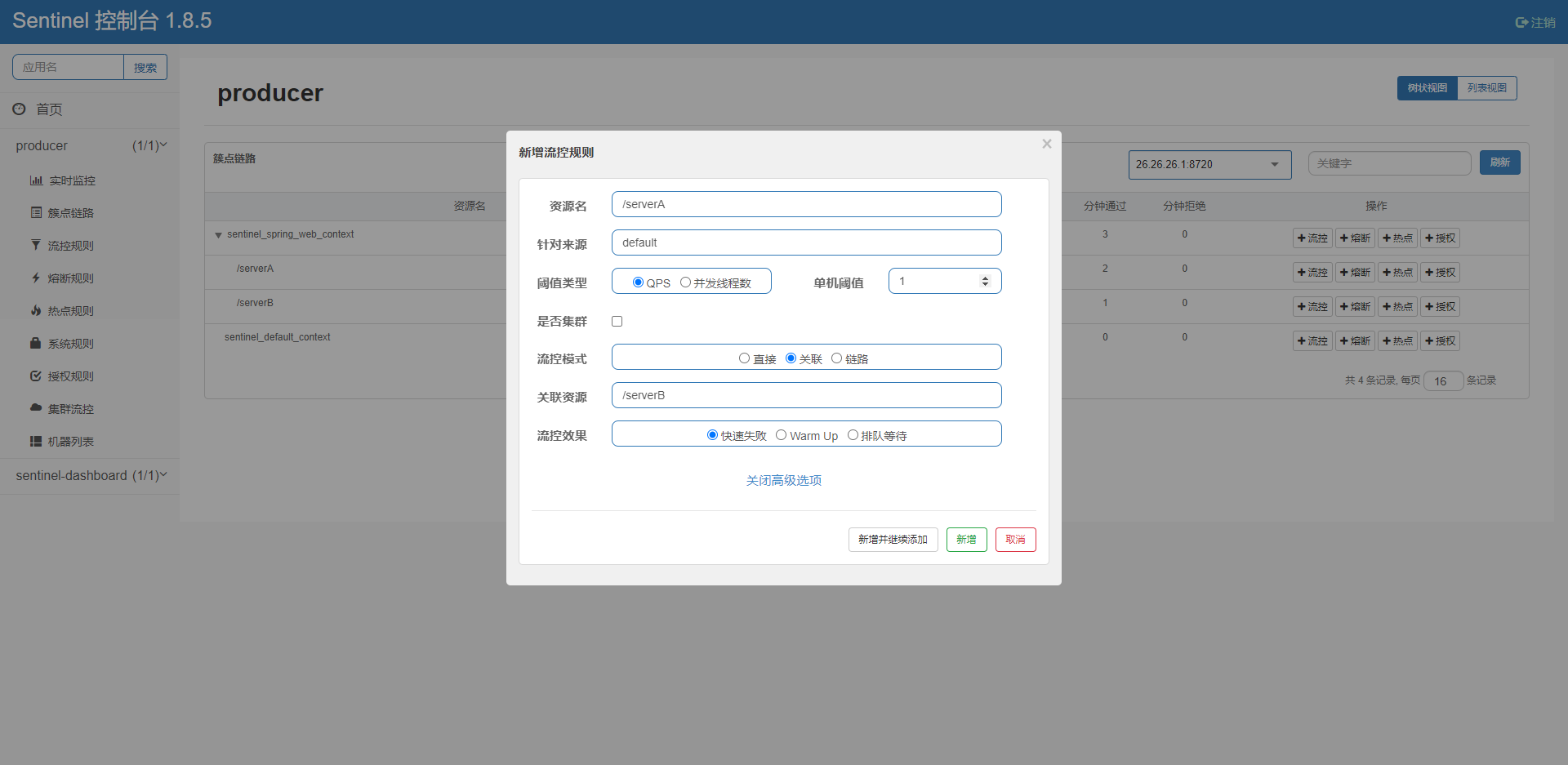Add 熔断 rule for sentinel_spring_web_context row
The width and height of the screenshot is (1568, 765).
coord(1355,238)
